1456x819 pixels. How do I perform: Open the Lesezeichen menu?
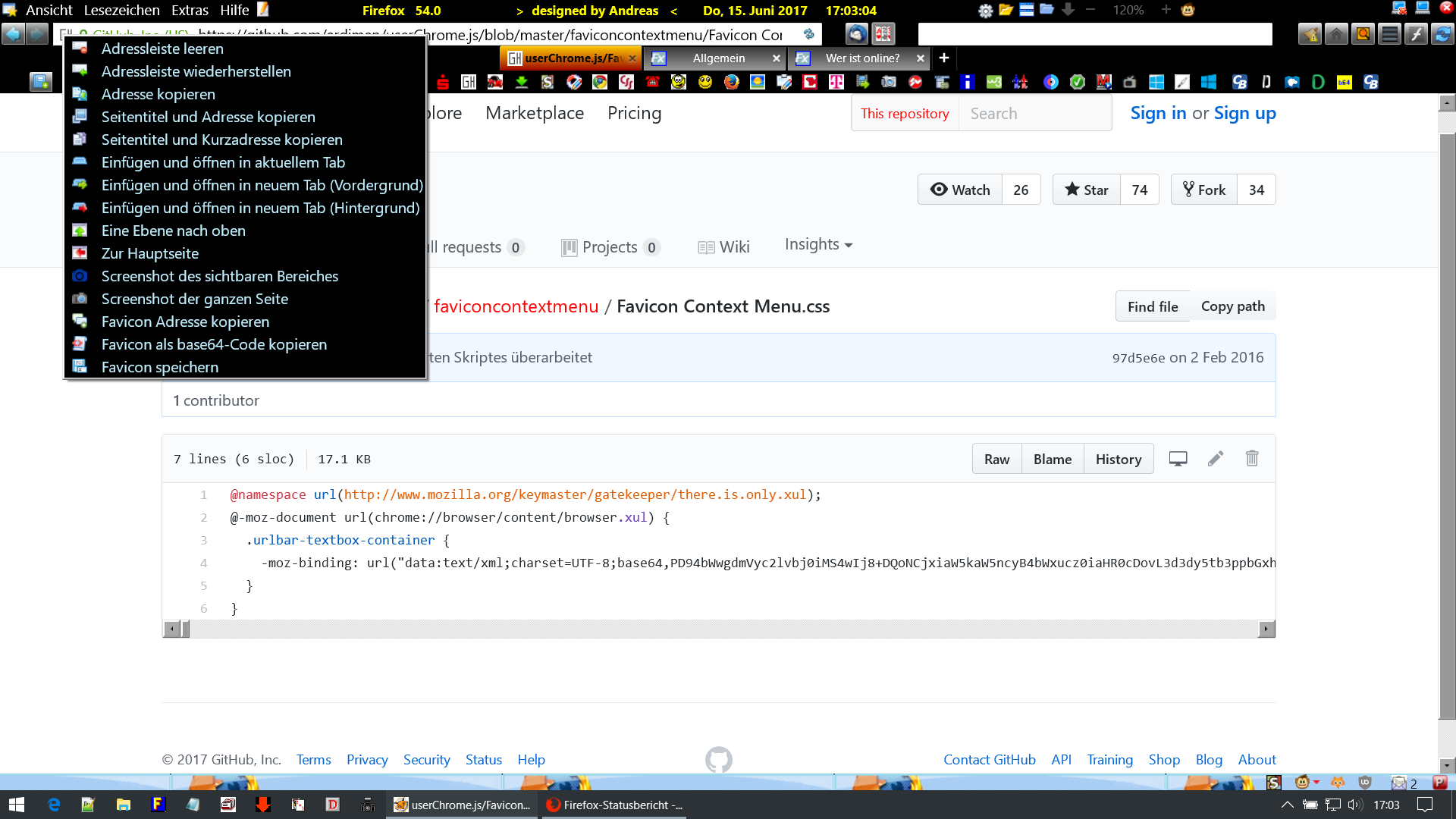click(121, 10)
